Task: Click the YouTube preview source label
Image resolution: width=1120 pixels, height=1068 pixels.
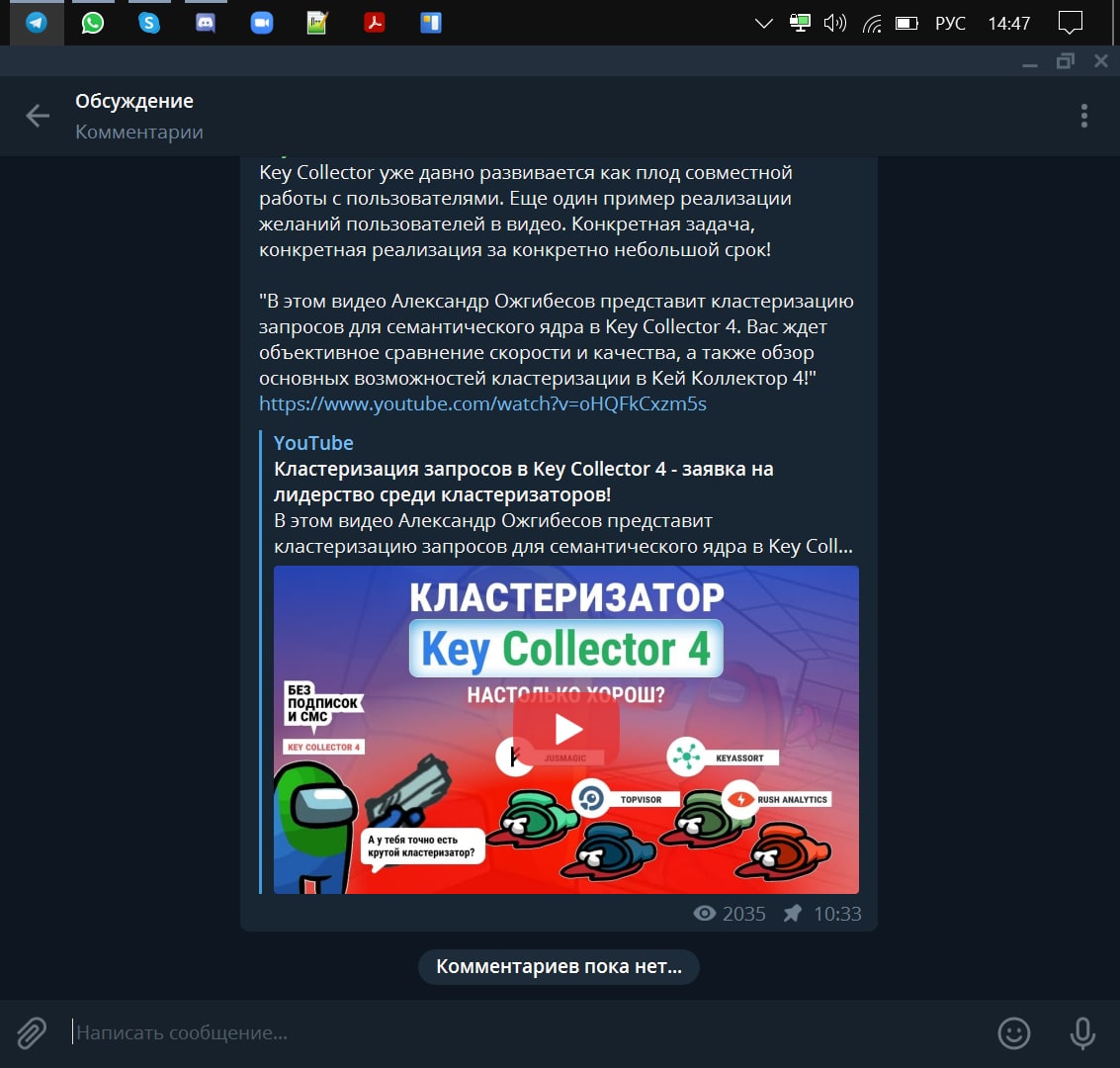Action: click(313, 443)
